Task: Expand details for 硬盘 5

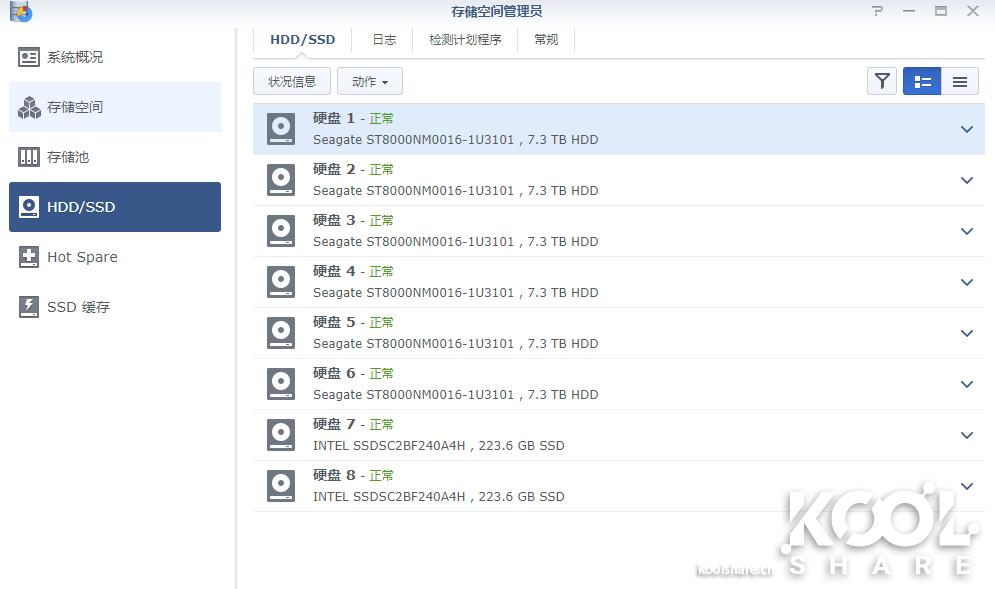Action: pos(966,333)
